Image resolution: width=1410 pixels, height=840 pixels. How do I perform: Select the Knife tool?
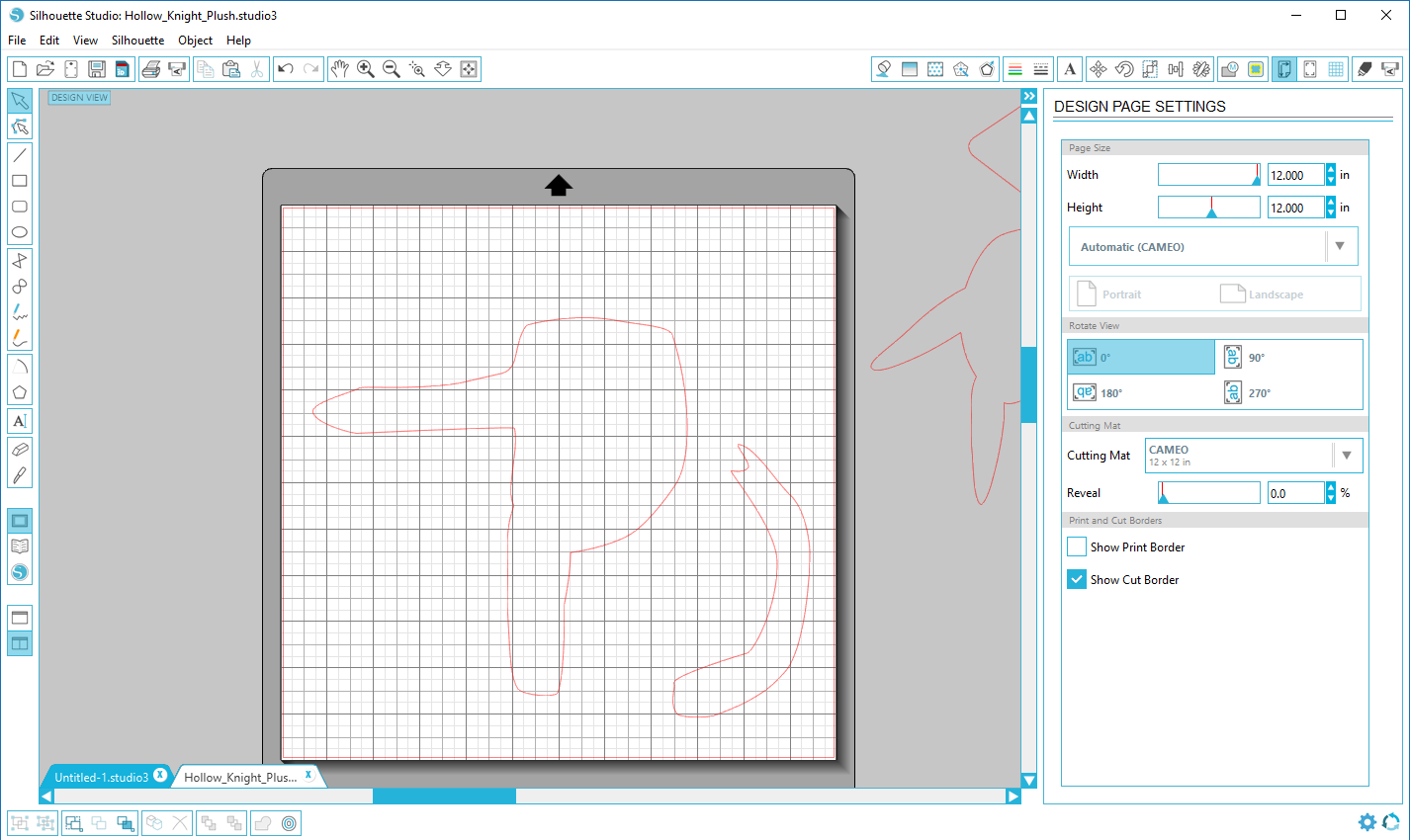tap(20, 475)
